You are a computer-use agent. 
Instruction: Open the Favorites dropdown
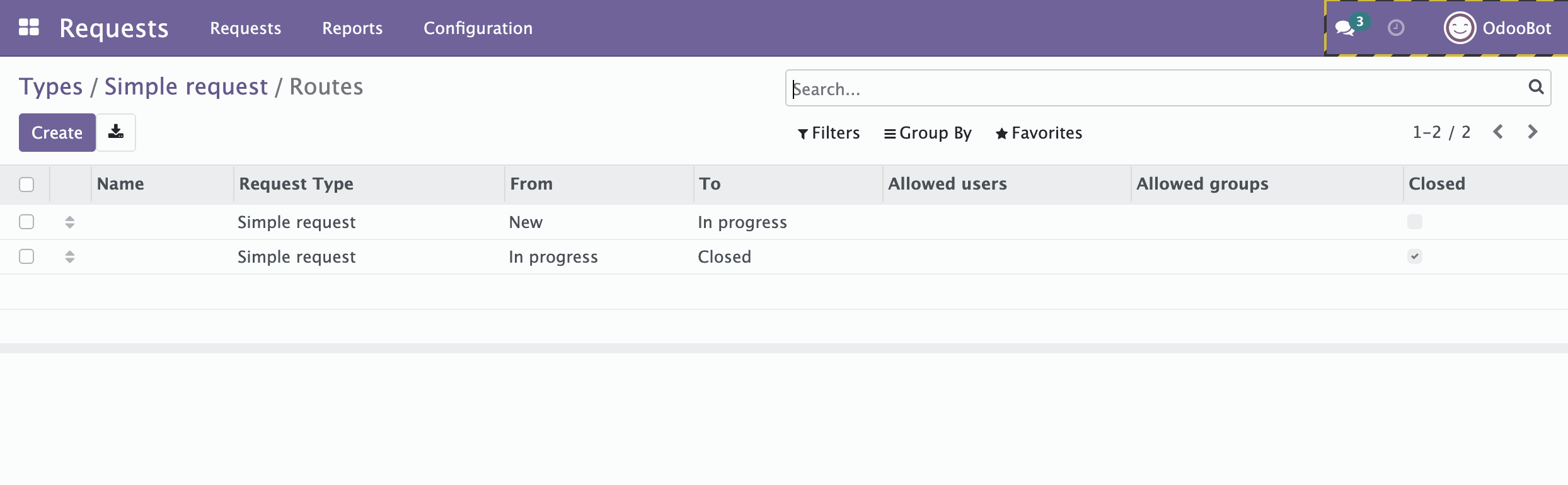[x=1039, y=133]
